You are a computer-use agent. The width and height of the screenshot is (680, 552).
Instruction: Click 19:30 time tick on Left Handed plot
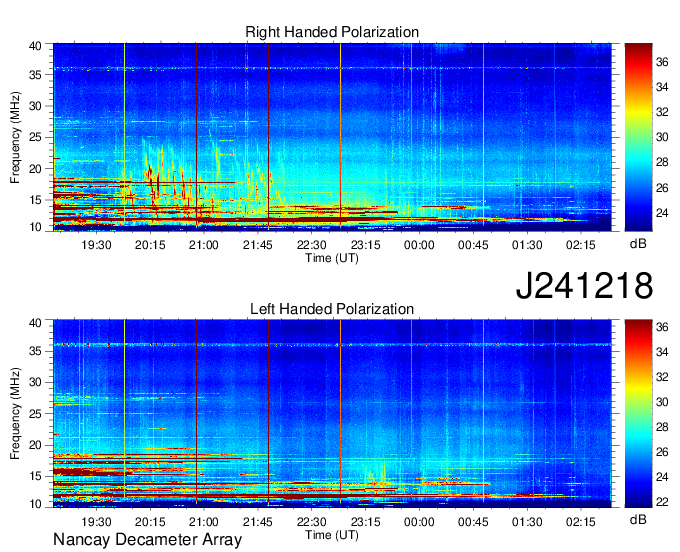[x=96, y=522]
